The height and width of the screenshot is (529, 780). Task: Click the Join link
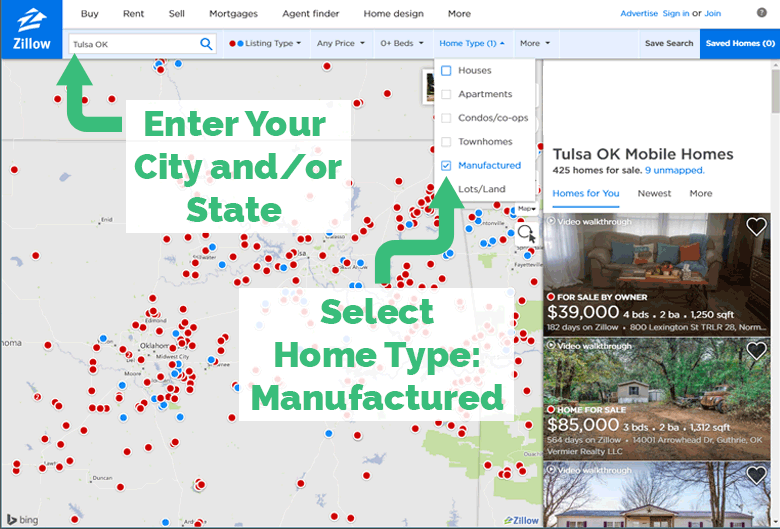[x=712, y=13]
